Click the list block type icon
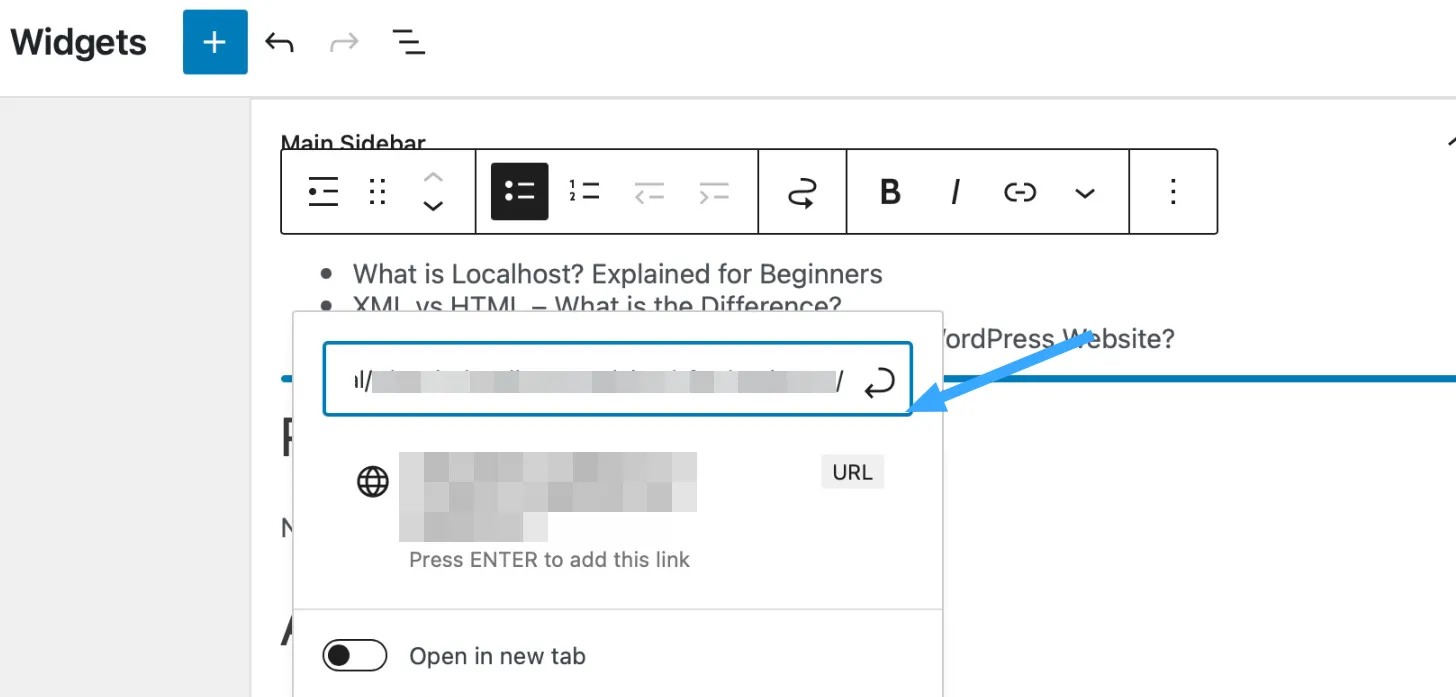 point(323,191)
